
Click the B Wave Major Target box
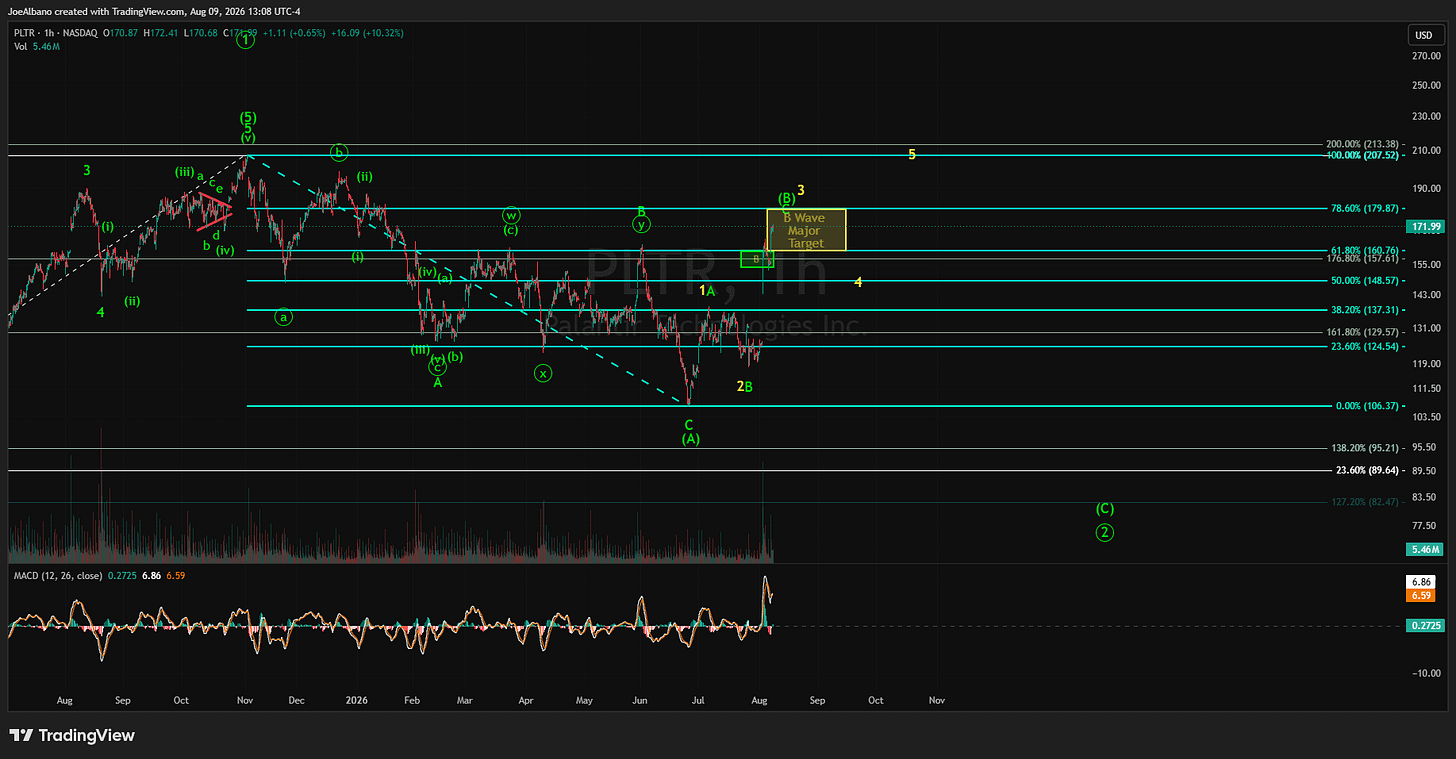click(x=806, y=230)
